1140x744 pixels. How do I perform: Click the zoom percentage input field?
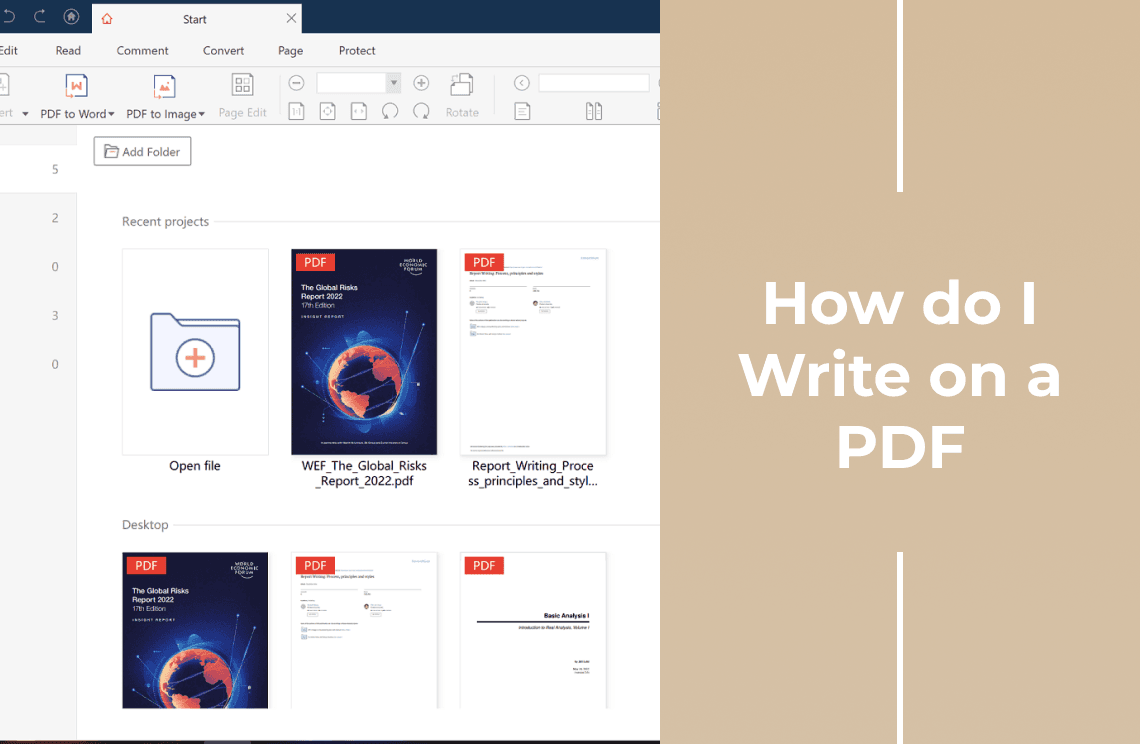pyautogui.click(x=352, y=83)
